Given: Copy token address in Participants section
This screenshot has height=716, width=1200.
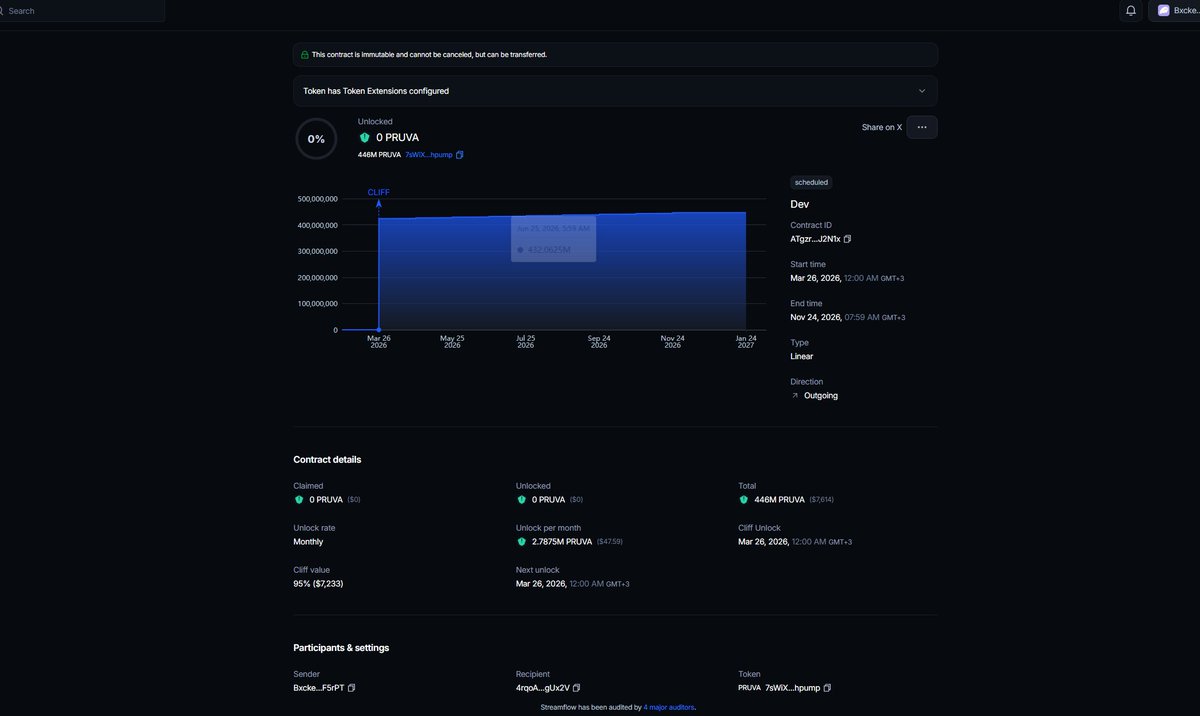Looking at the screenshot, I should coord(827,688).
